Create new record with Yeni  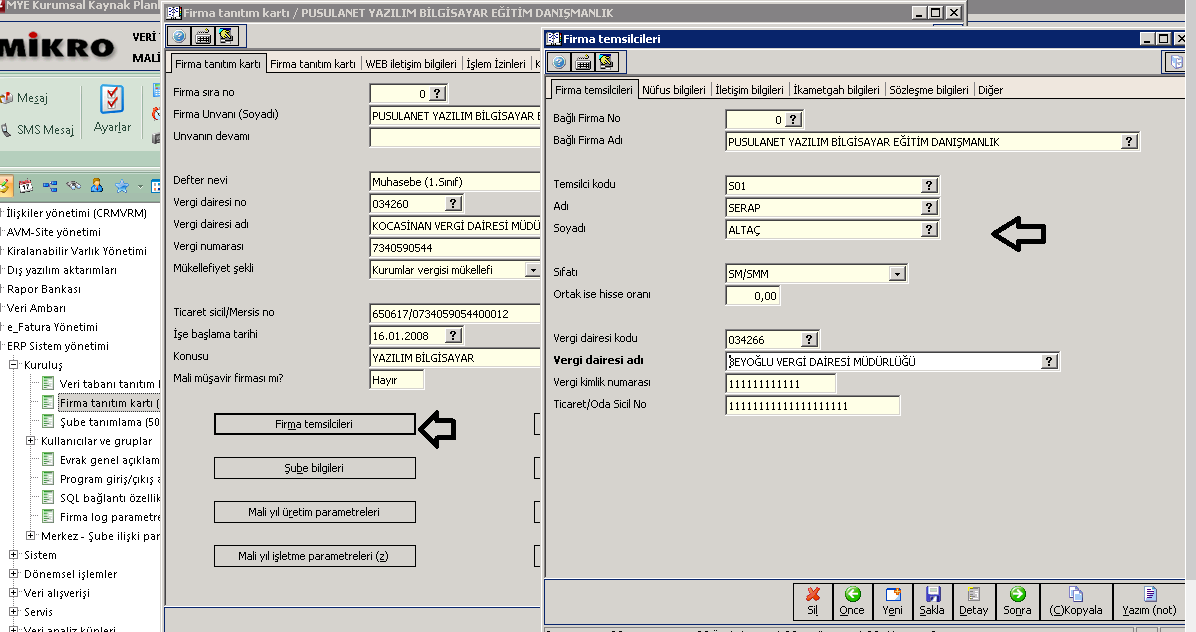pos(892,602)
